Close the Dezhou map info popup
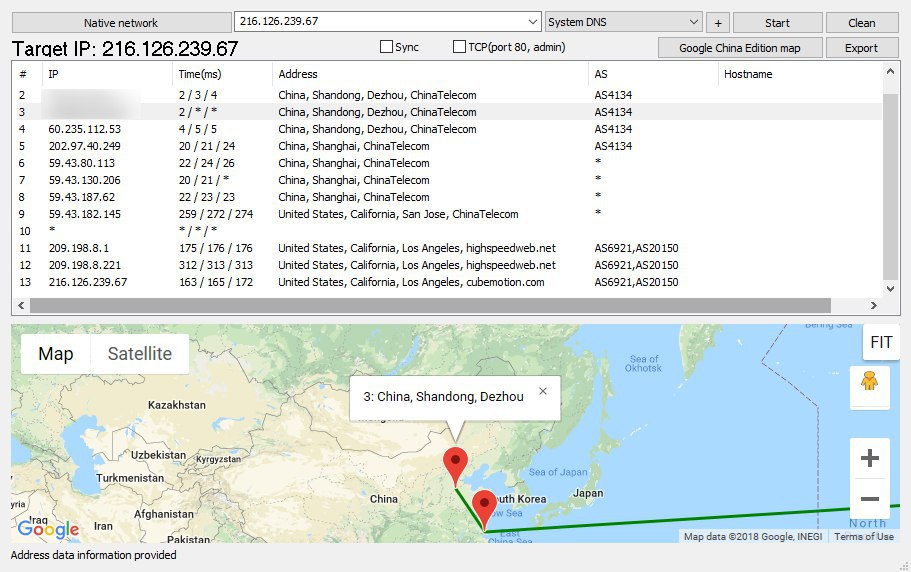Image resolution: width=911 pixels, height=572 pixels. 543,391
